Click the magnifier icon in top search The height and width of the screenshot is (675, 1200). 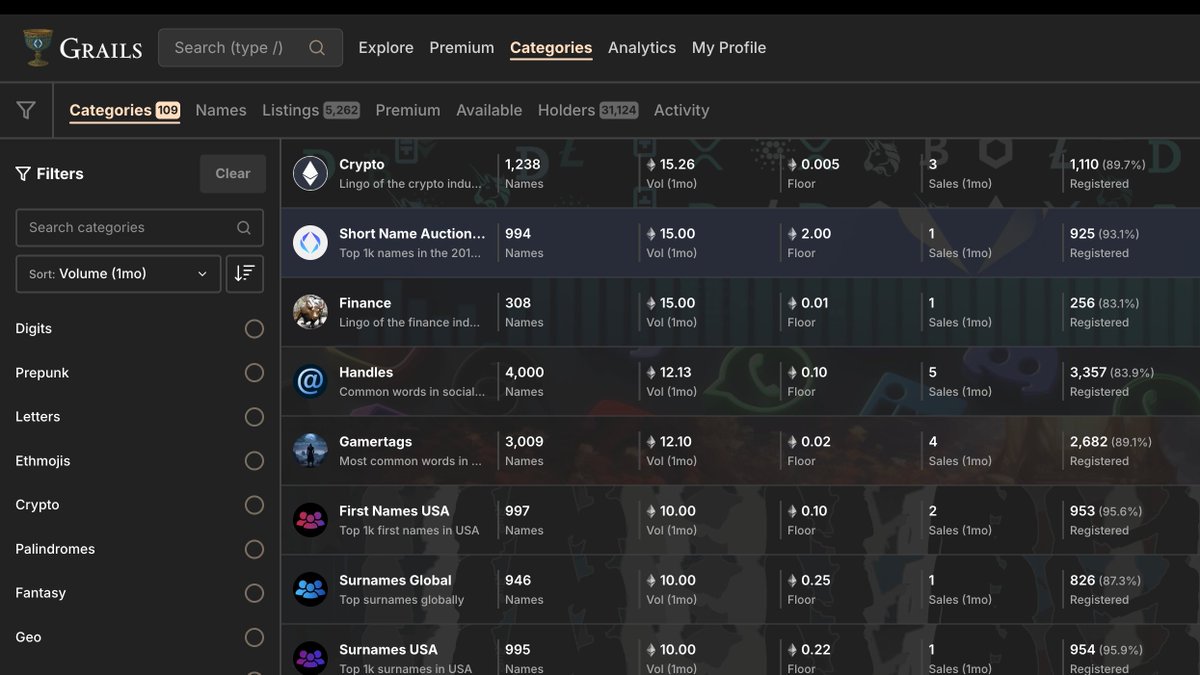[317, 48]
